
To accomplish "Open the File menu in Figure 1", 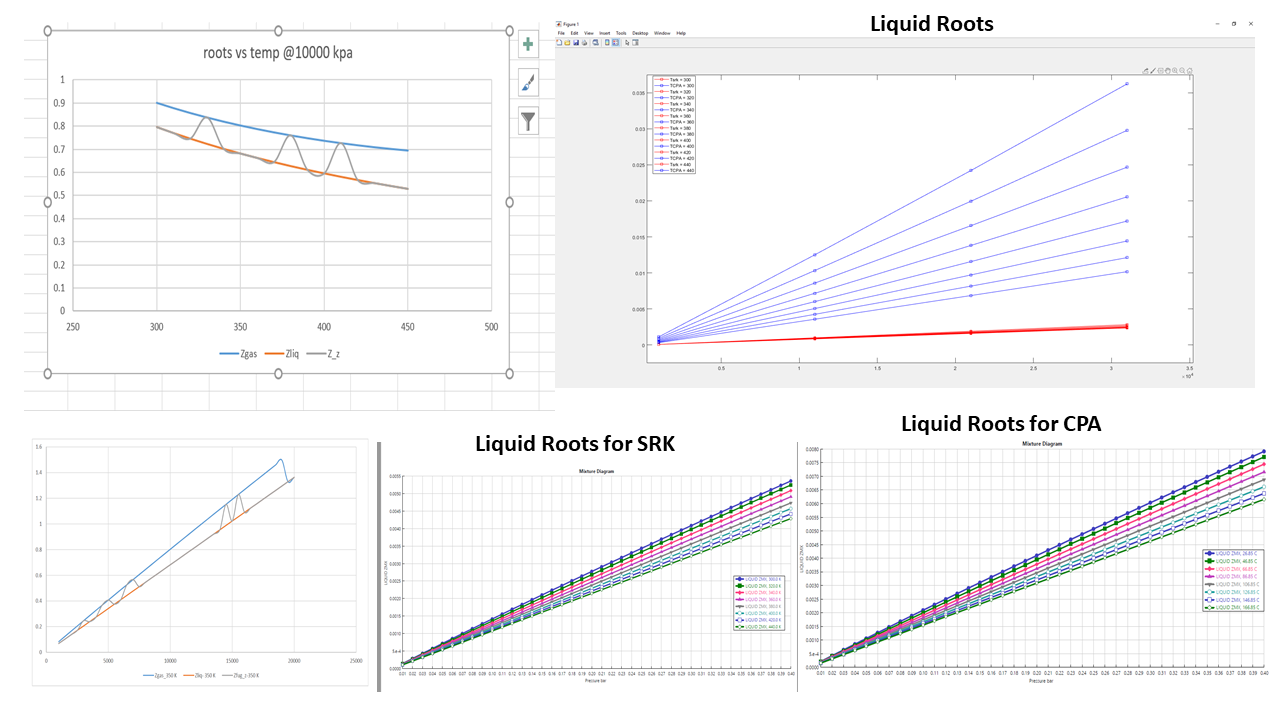I will click(561, 33).
